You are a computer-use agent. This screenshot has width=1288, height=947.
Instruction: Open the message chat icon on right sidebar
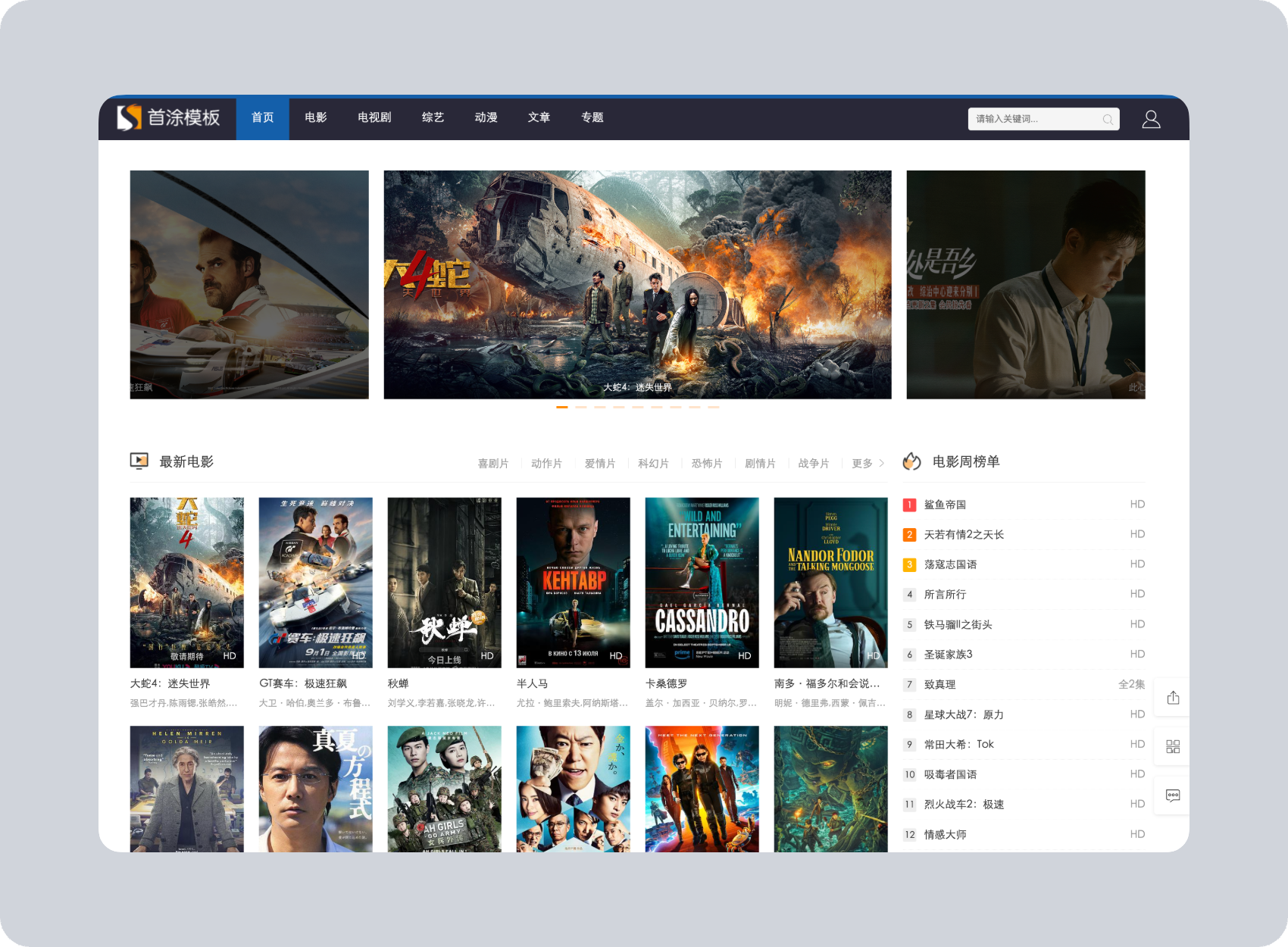click(1173, 795)
